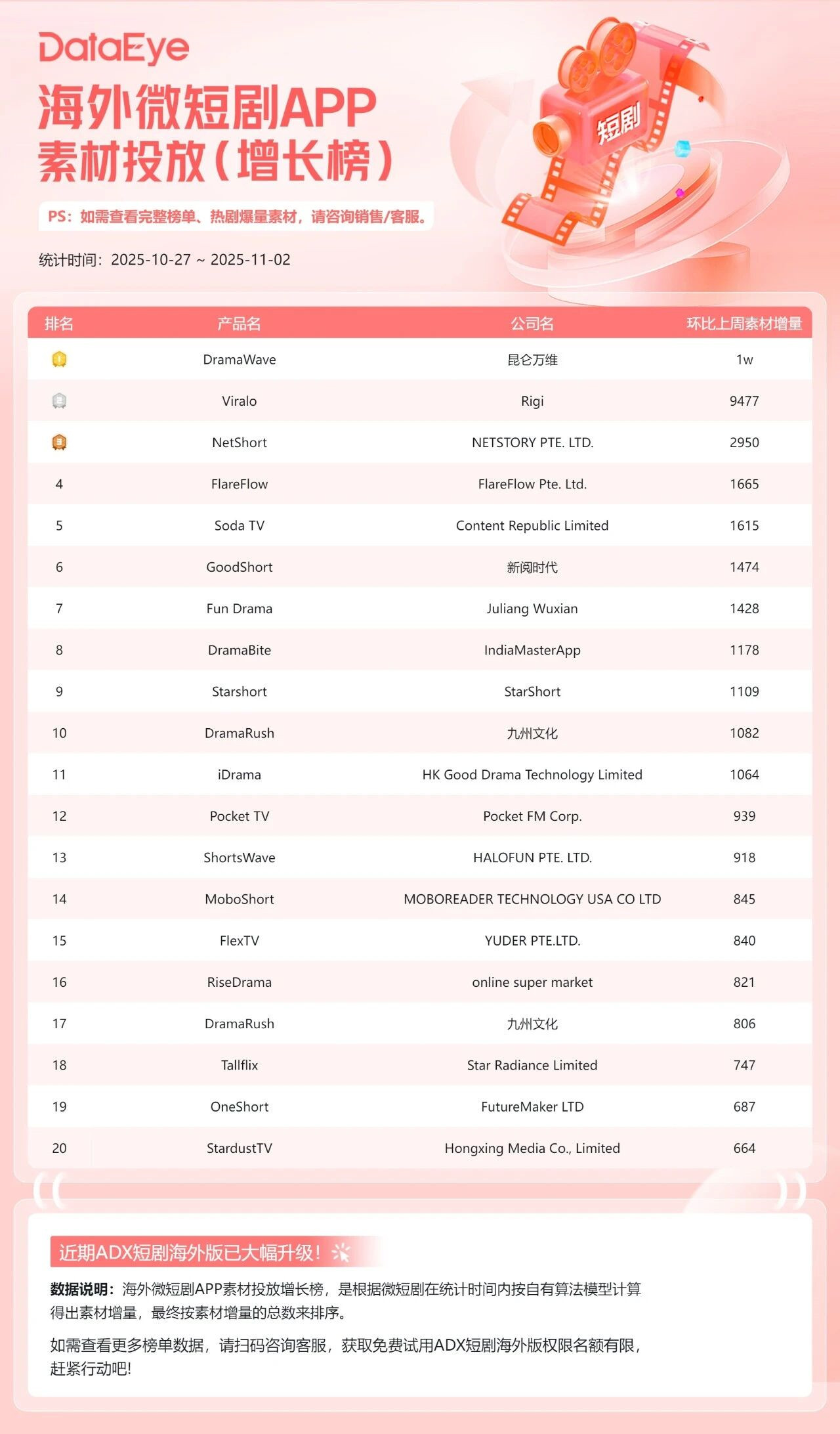Click the gold first-place medal icon
The image size is (840, 1434).
(x=59, y=359)
